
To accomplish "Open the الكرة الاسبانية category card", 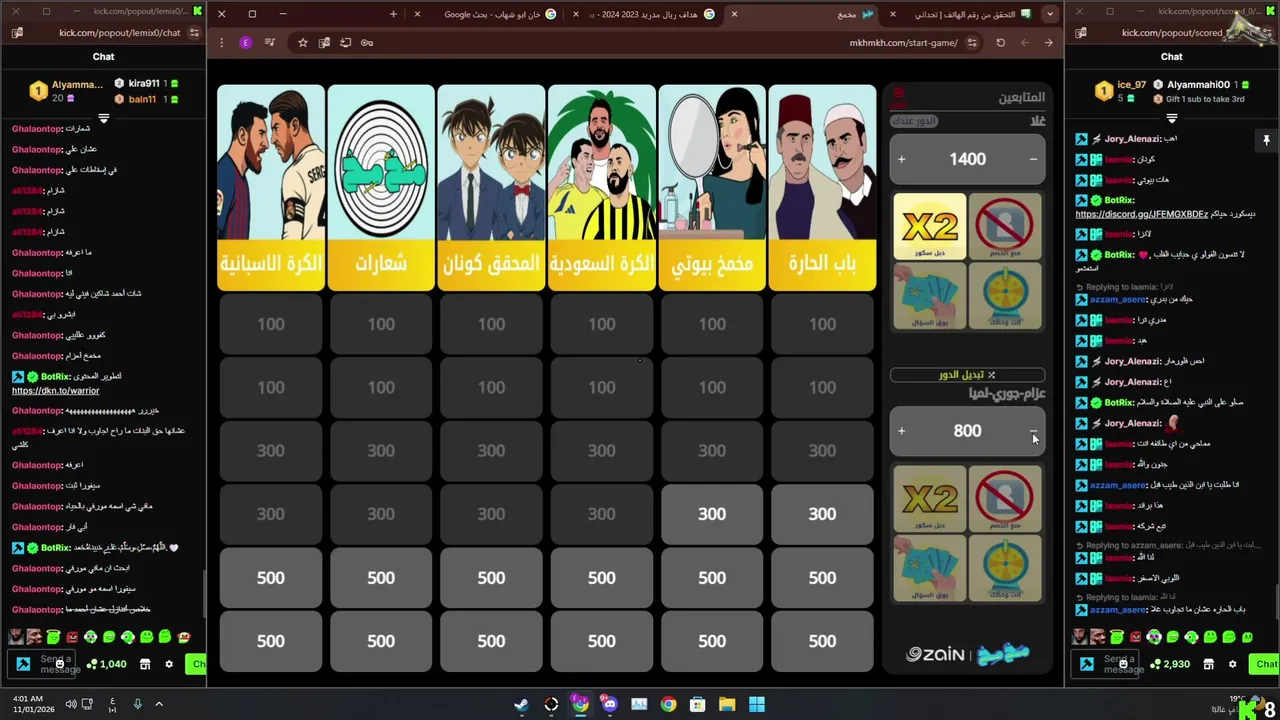I will click(271, 188).
